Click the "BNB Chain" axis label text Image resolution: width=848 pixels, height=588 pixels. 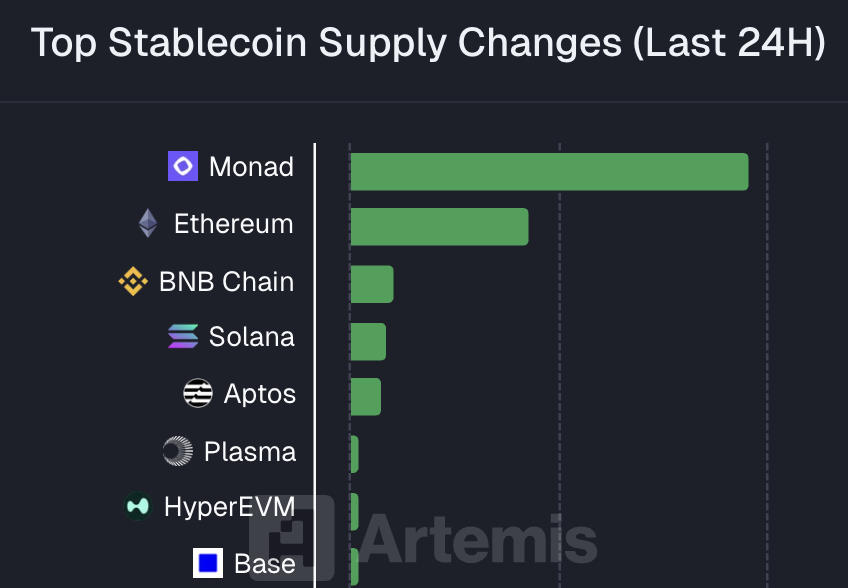point(227,281)
